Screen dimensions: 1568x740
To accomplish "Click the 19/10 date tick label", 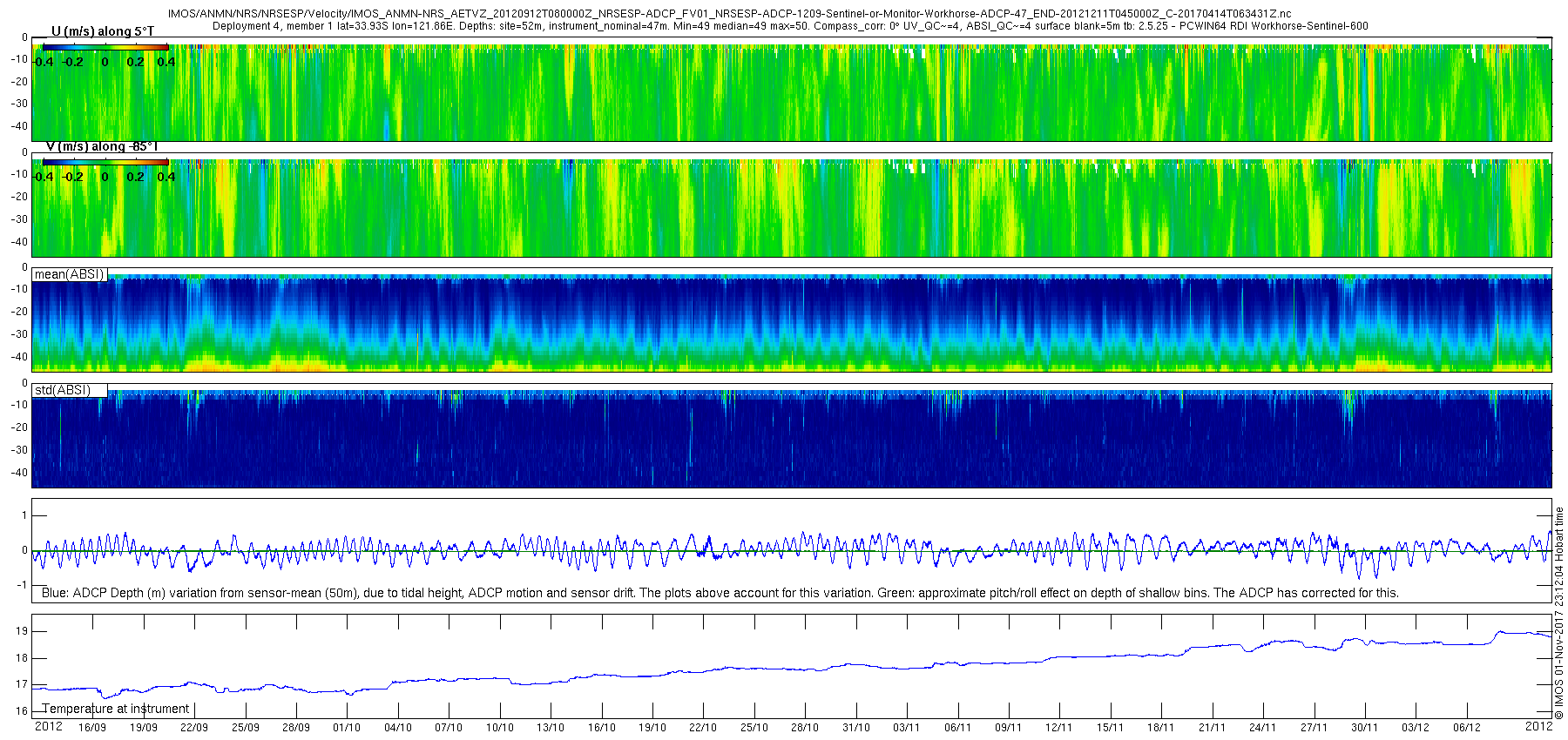I will (x=652, y=728).
